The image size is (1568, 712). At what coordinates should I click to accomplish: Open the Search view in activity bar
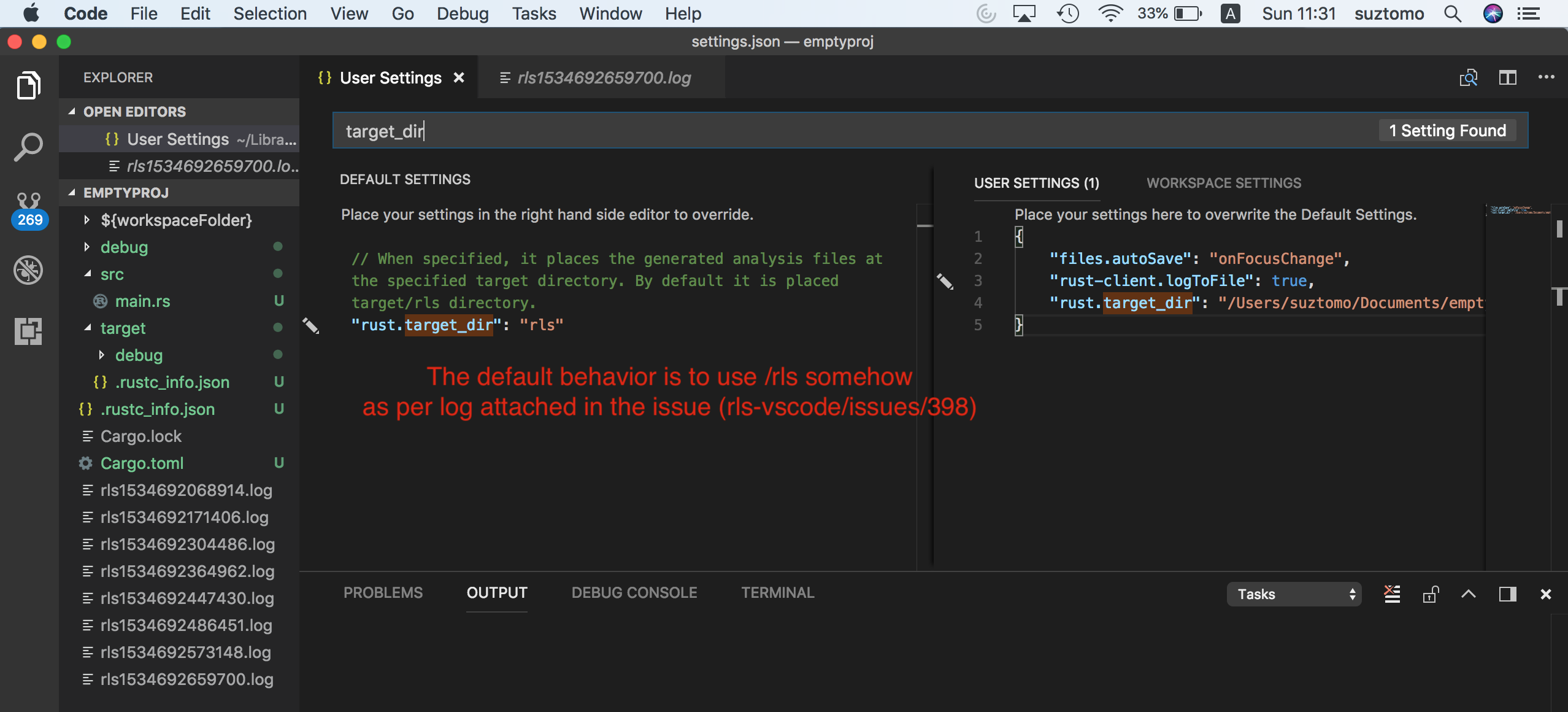[28, 147]
